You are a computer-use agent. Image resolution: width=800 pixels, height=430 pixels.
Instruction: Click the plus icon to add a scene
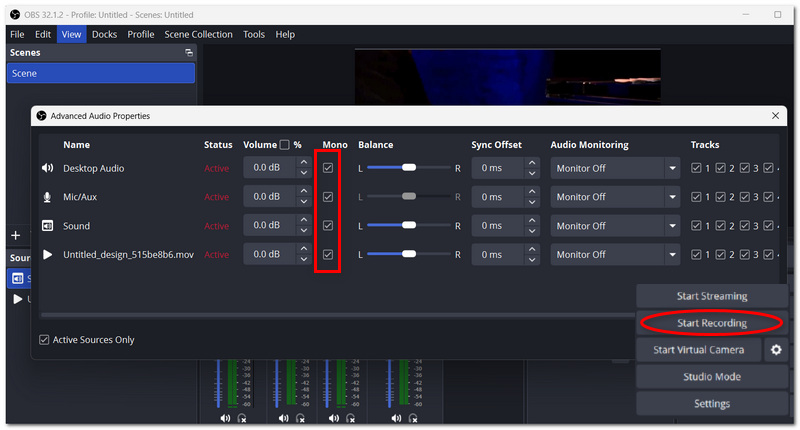[15, 235]
